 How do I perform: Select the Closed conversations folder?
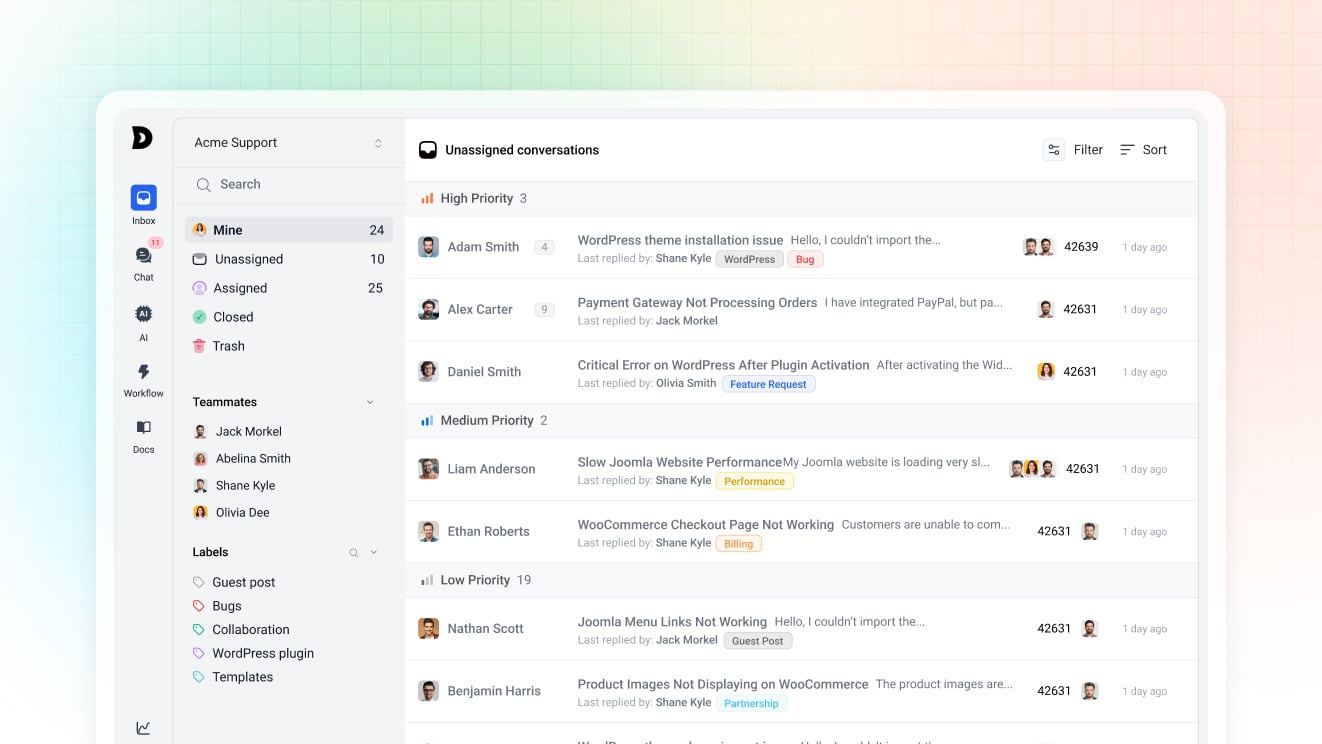click(233, 317)
